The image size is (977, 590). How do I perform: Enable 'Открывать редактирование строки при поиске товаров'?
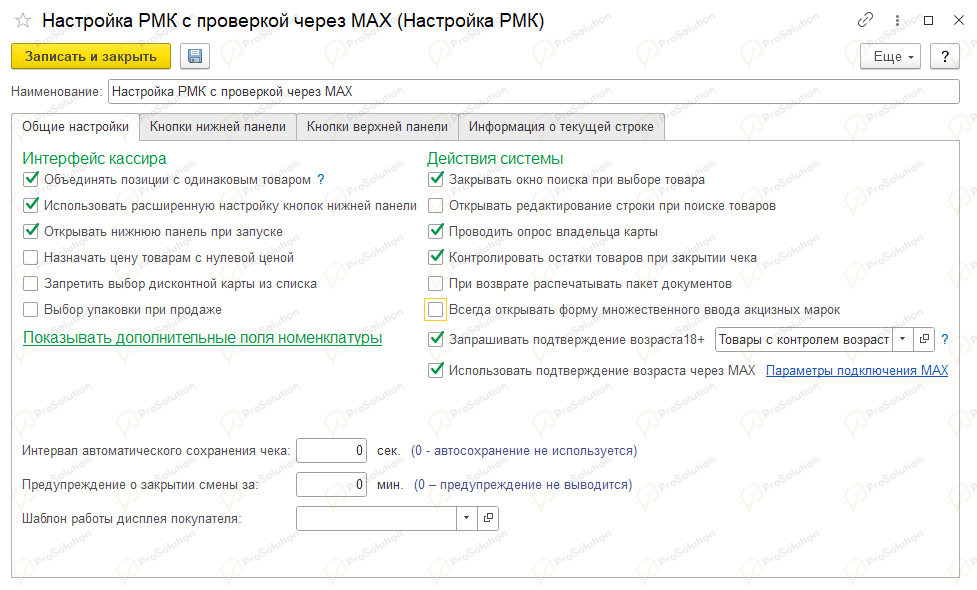tap(436, 206)
